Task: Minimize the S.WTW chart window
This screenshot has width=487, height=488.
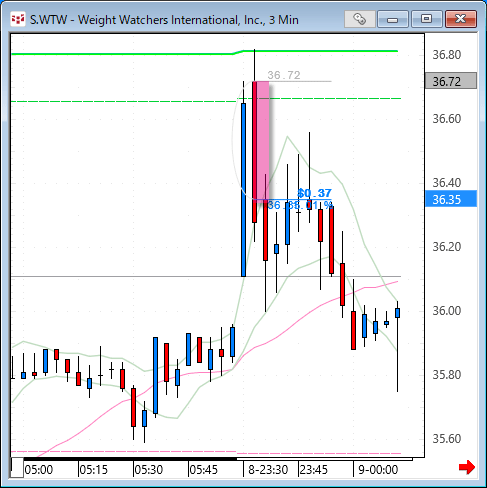Action: click(393, 19)
